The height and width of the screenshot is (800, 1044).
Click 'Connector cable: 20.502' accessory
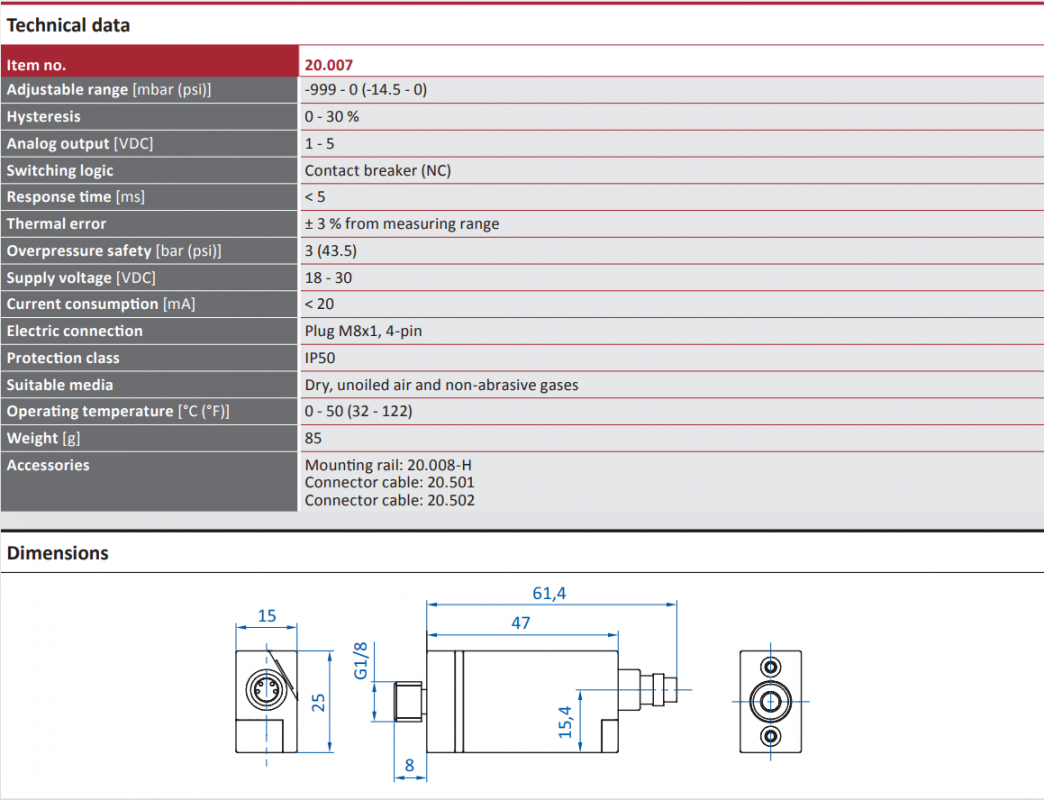pyautogui.click(x=390, y=500)
